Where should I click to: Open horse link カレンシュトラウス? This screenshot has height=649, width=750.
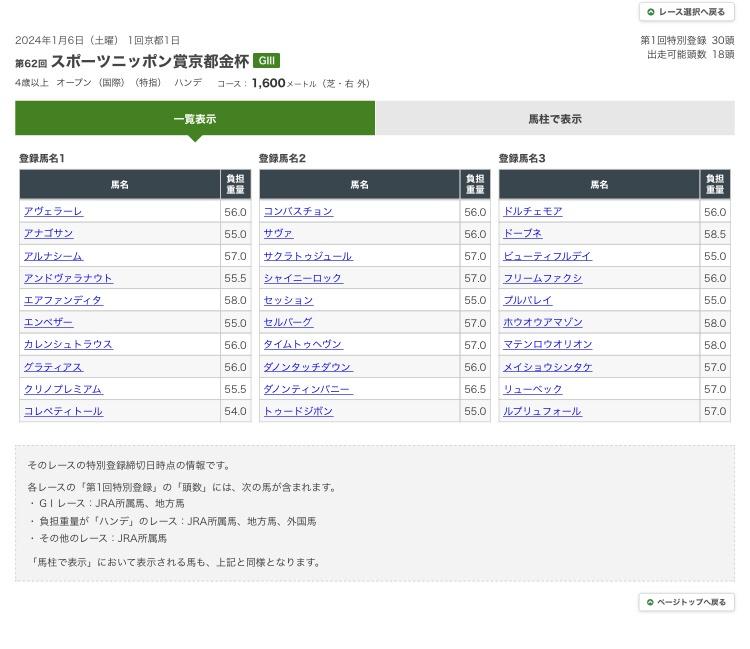click(x=68, y=344)
